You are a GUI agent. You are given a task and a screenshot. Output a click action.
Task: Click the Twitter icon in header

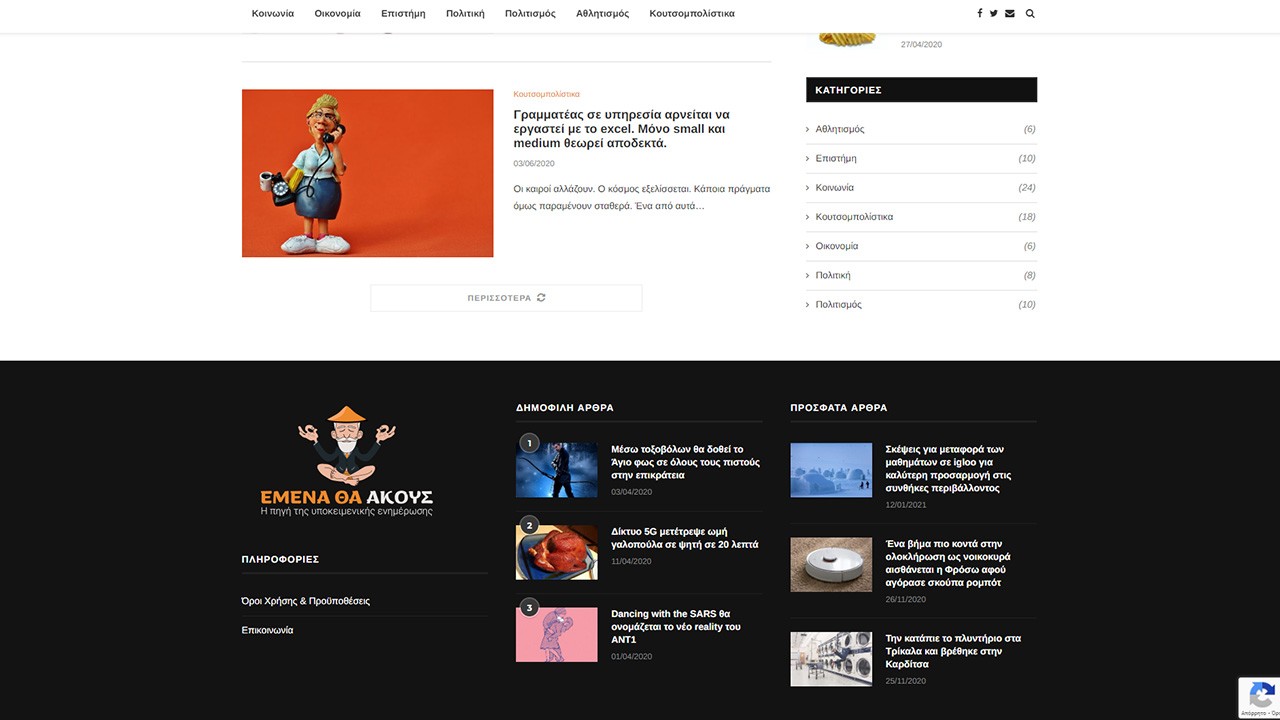pos(993,14)
